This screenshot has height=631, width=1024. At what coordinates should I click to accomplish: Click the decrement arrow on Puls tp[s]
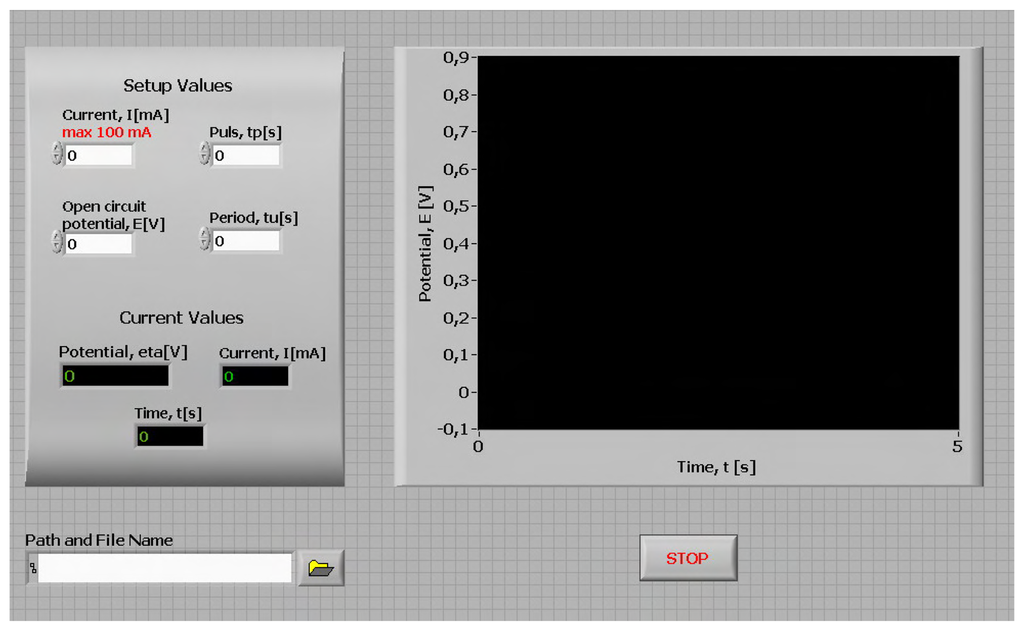click(203, 160)
